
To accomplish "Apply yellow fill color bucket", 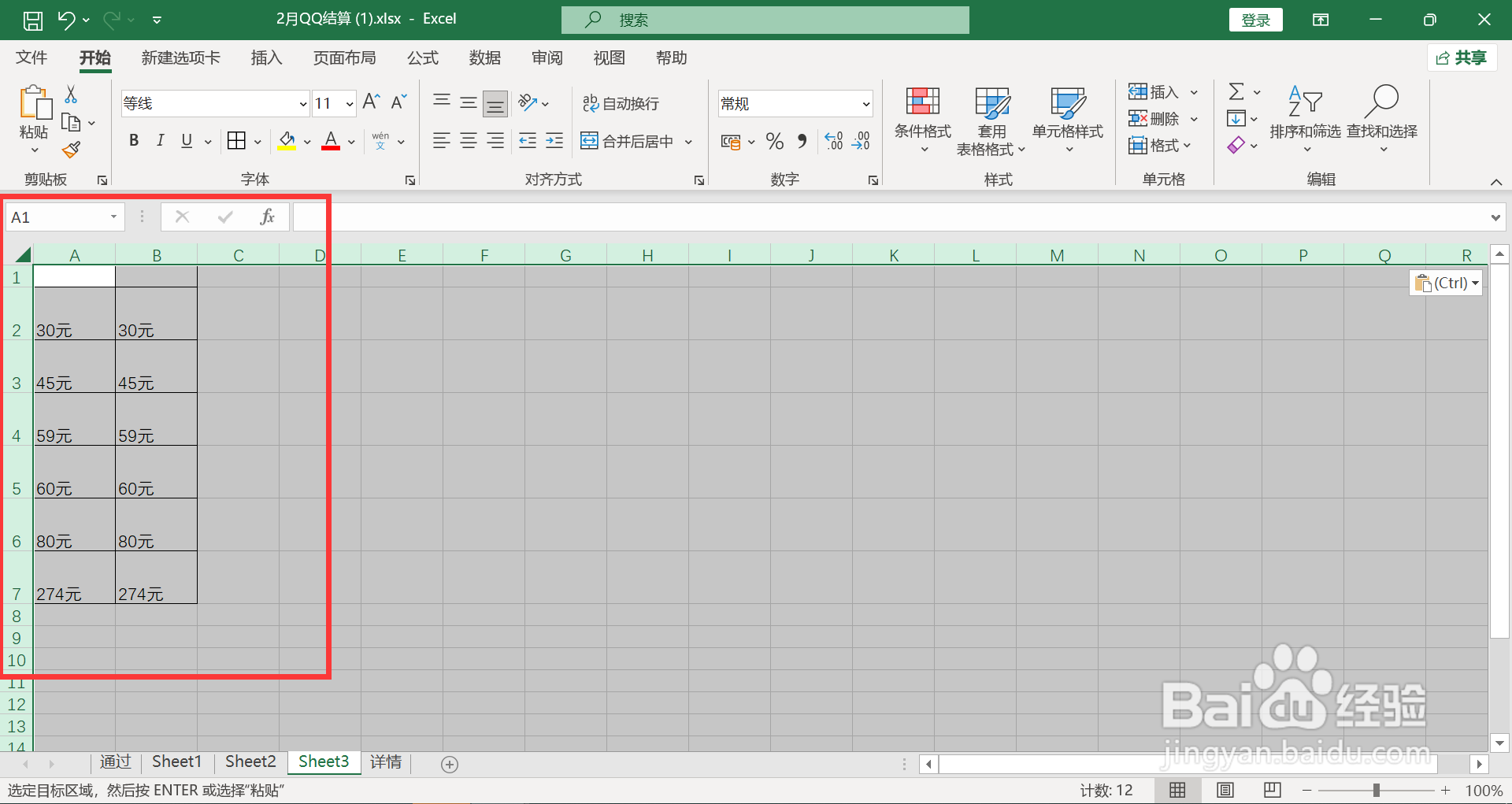I will [287, 141].
